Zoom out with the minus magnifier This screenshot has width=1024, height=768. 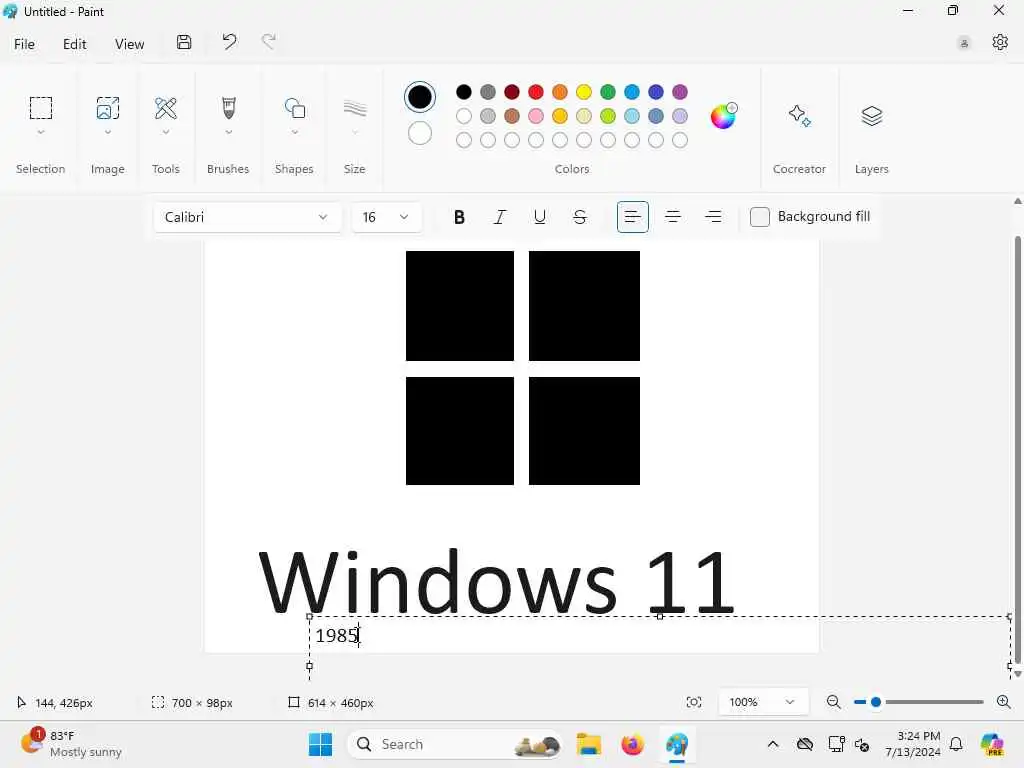pos(833,702)
